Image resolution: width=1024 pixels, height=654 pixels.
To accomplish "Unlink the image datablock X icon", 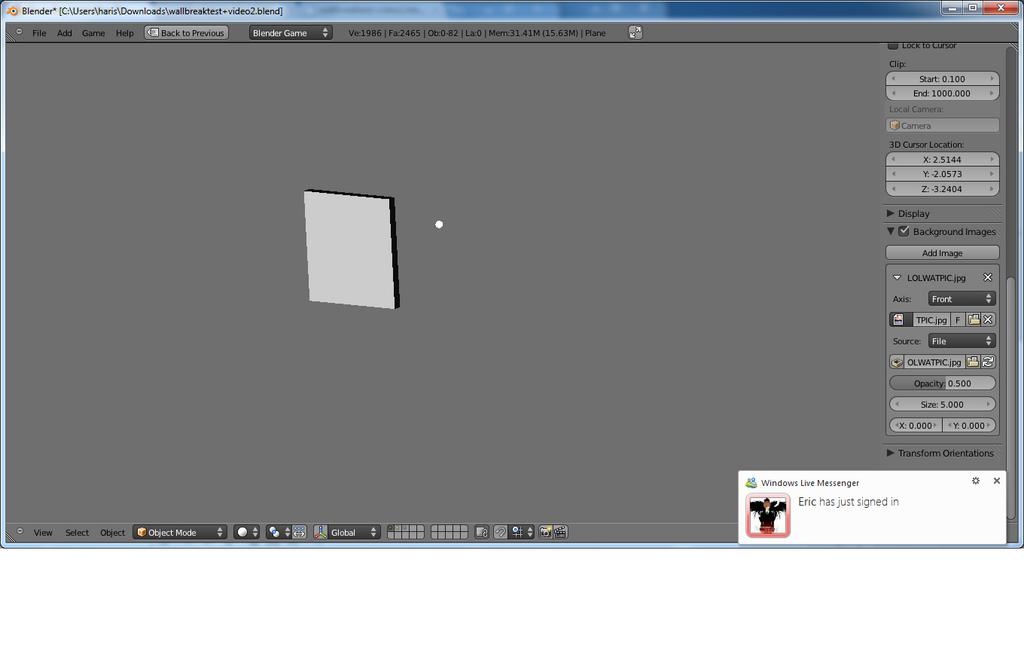I will (988, 319).
